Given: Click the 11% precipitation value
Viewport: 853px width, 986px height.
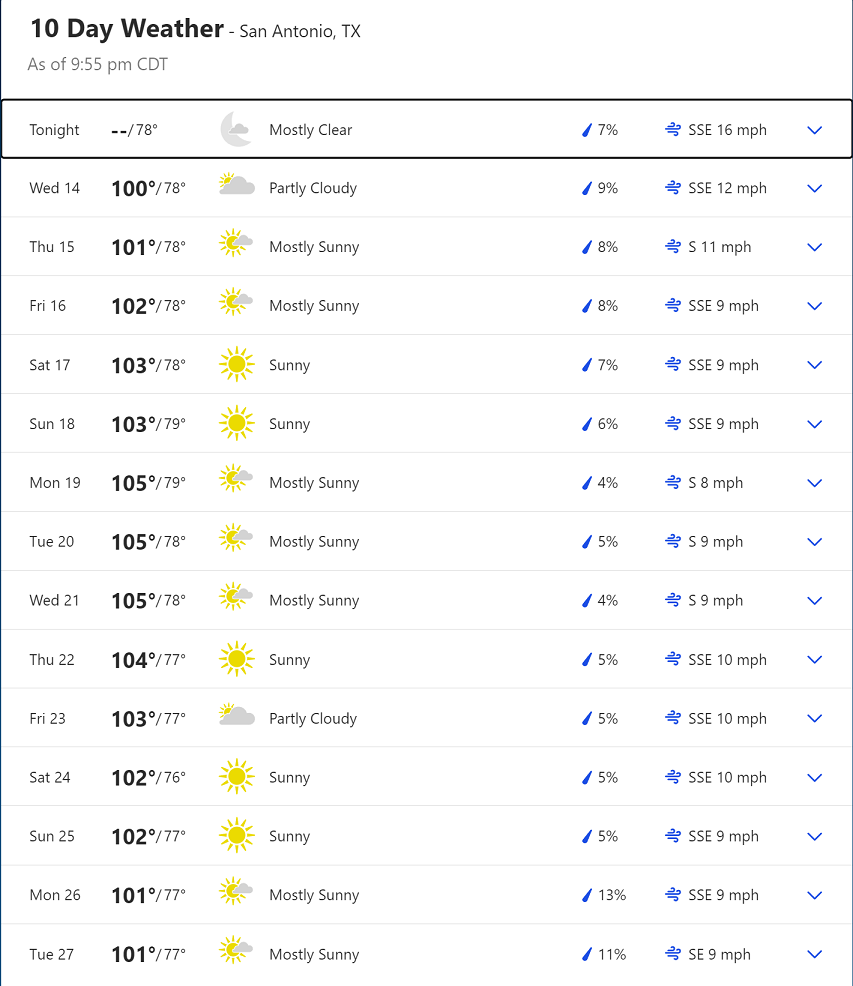Looking at the screenshot, I should pos(612,954).
